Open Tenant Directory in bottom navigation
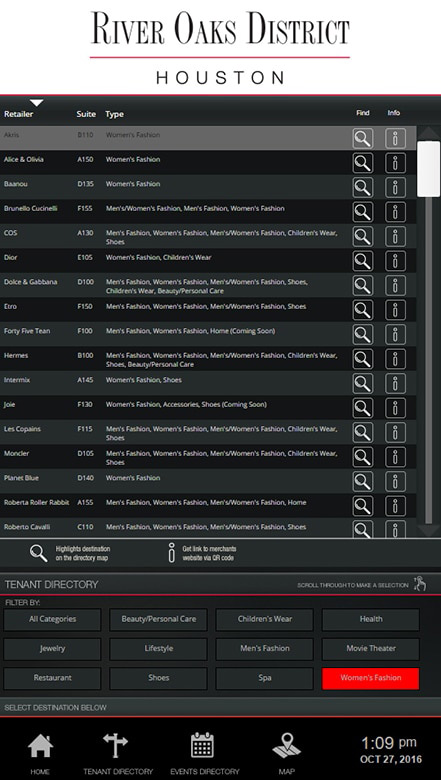441x780 pixels. click(118, 754)
